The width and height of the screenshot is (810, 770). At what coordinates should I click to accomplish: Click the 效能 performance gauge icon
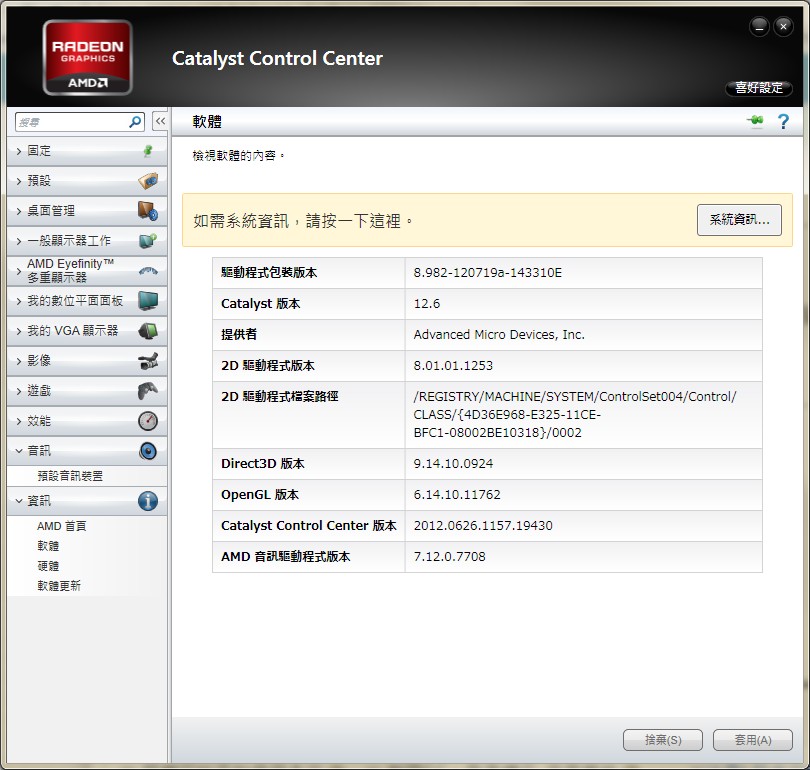coord(148,421)
